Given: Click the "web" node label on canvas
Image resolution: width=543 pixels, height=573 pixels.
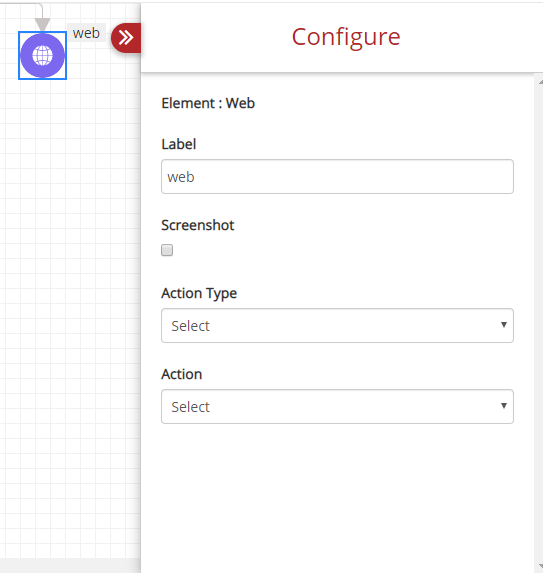Looking at the screenshot, I should 86,33.
